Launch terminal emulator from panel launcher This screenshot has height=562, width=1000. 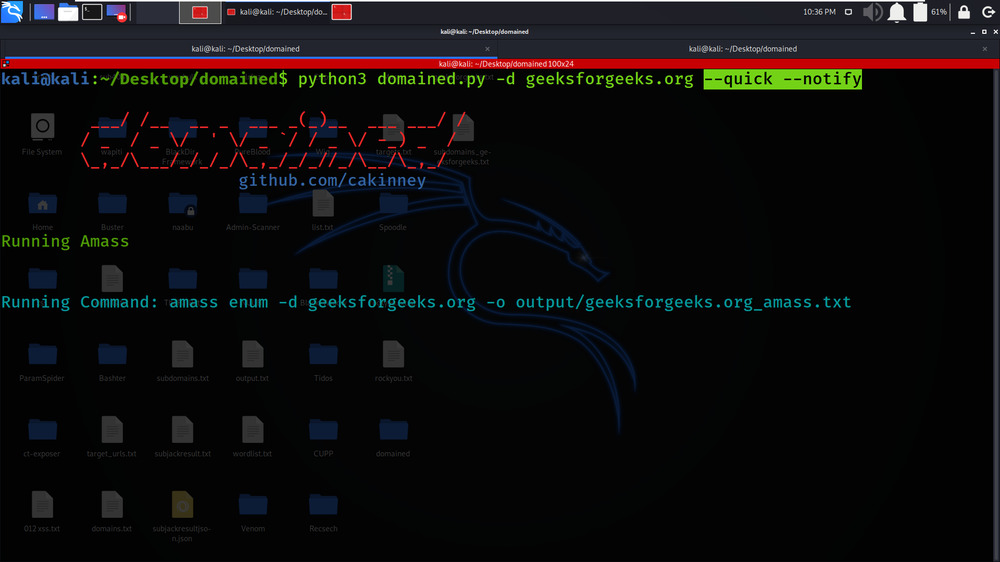pos(92,12)
